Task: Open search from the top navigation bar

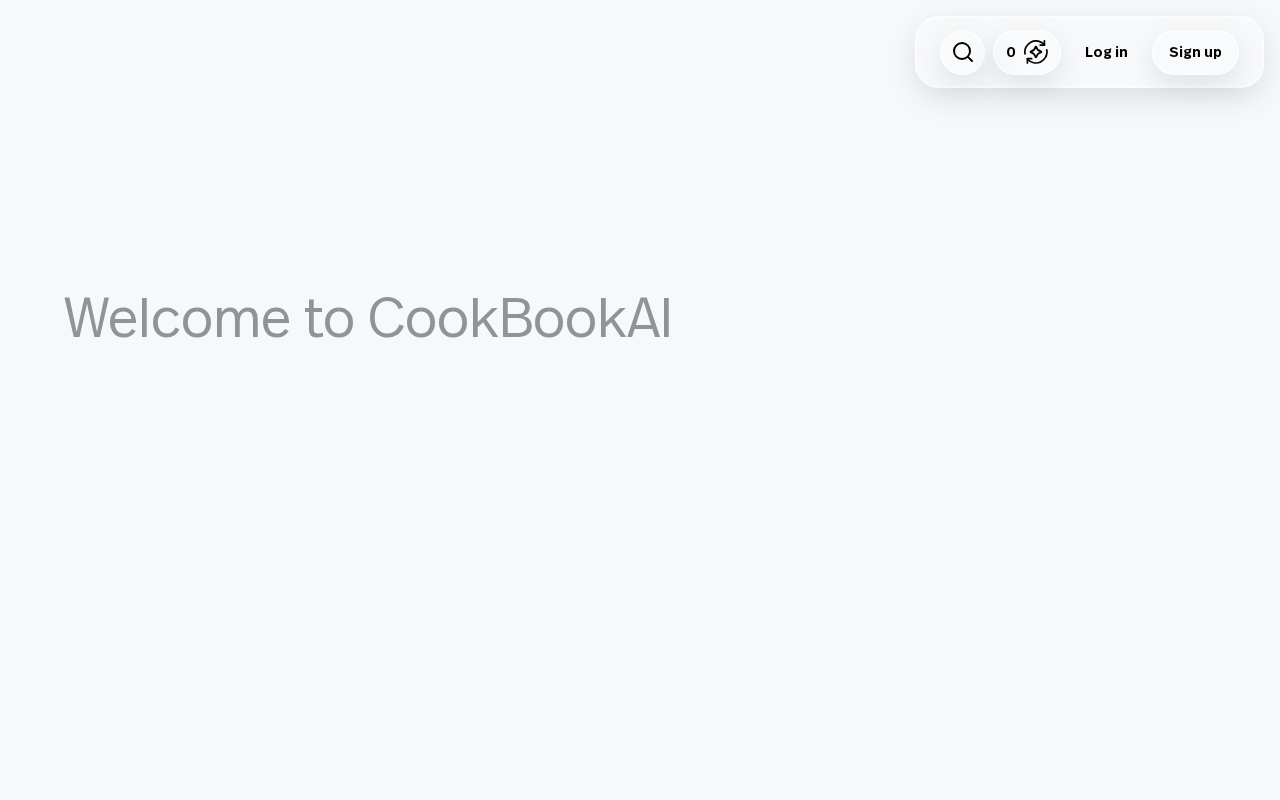Action: (962, 52)
